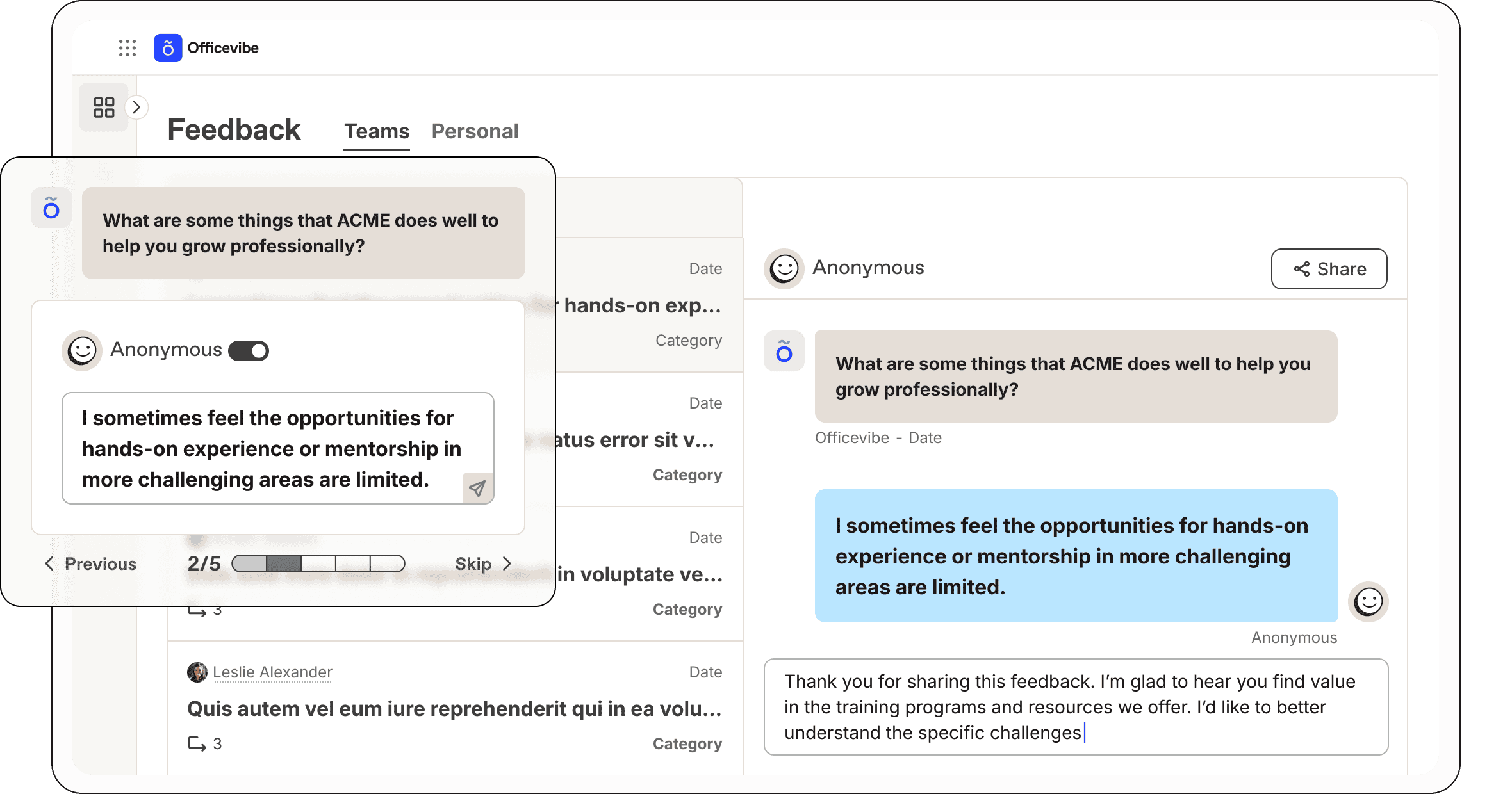This screenshot has width=1512, height=794.
Task: Expand the sidebar with the chevron arrow
Action: [x=136, y=107]
